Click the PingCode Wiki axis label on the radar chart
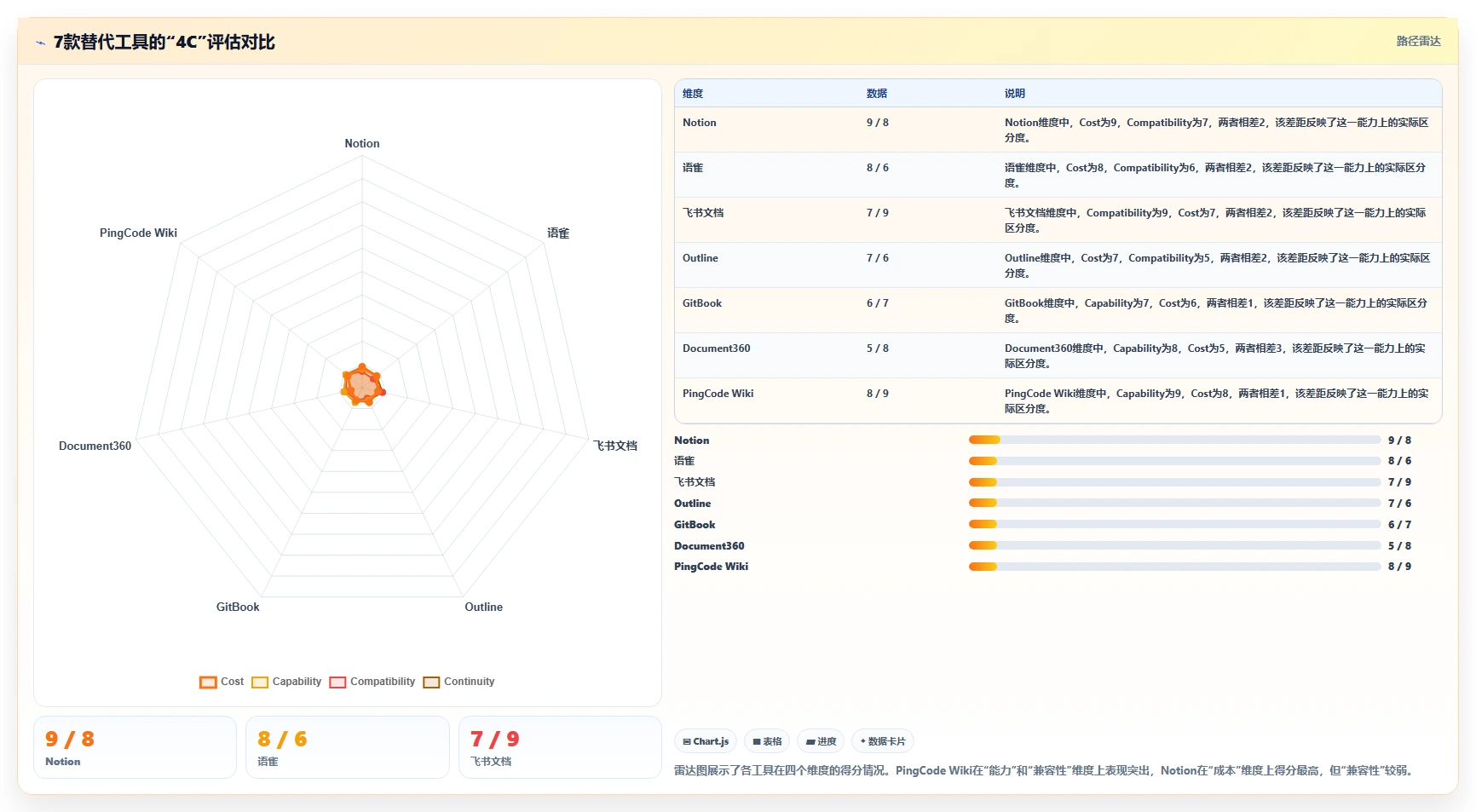The height and width of the screenshot is (812, 1476). click(x=138, y=233)
